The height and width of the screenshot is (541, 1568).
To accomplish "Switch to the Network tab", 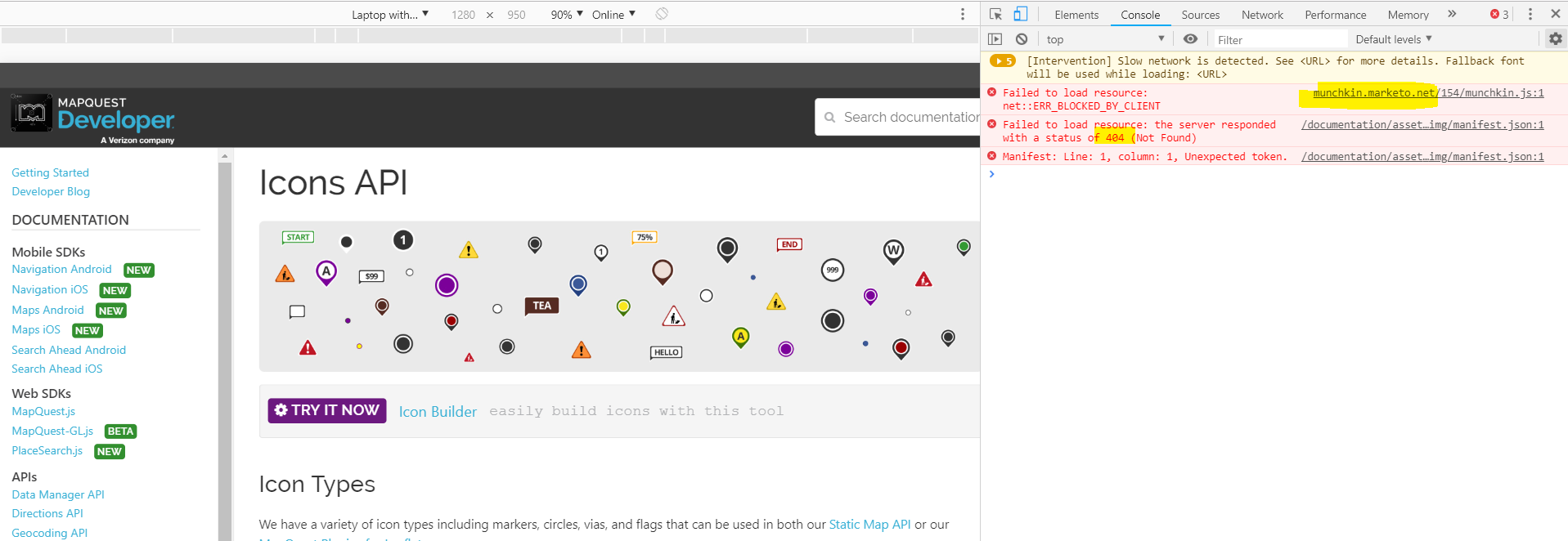I will (1262, 15).
